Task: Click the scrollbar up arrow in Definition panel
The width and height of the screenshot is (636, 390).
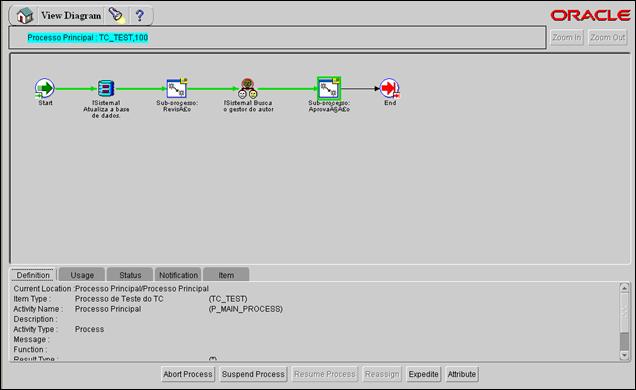Action: point(624,288)
